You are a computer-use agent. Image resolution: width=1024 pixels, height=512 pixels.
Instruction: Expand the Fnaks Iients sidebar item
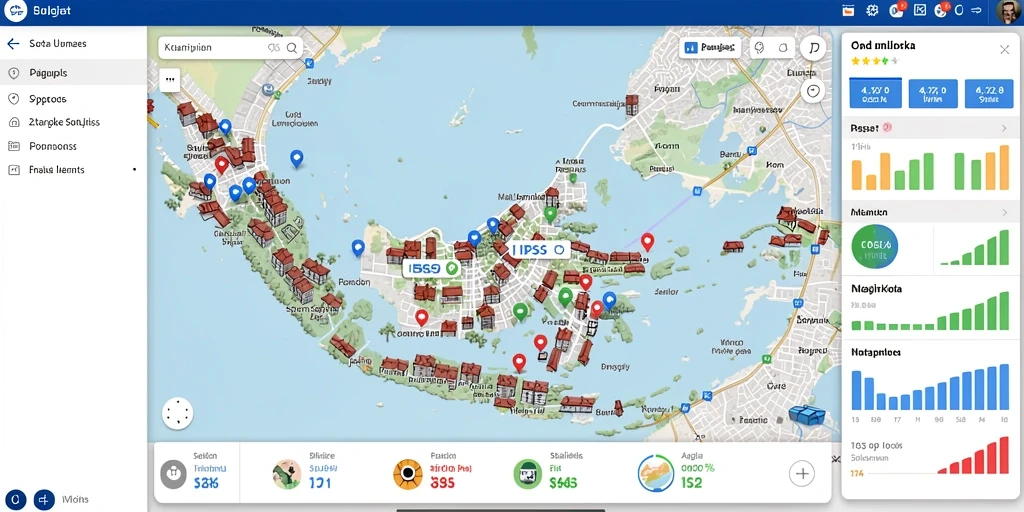[73, 170]
